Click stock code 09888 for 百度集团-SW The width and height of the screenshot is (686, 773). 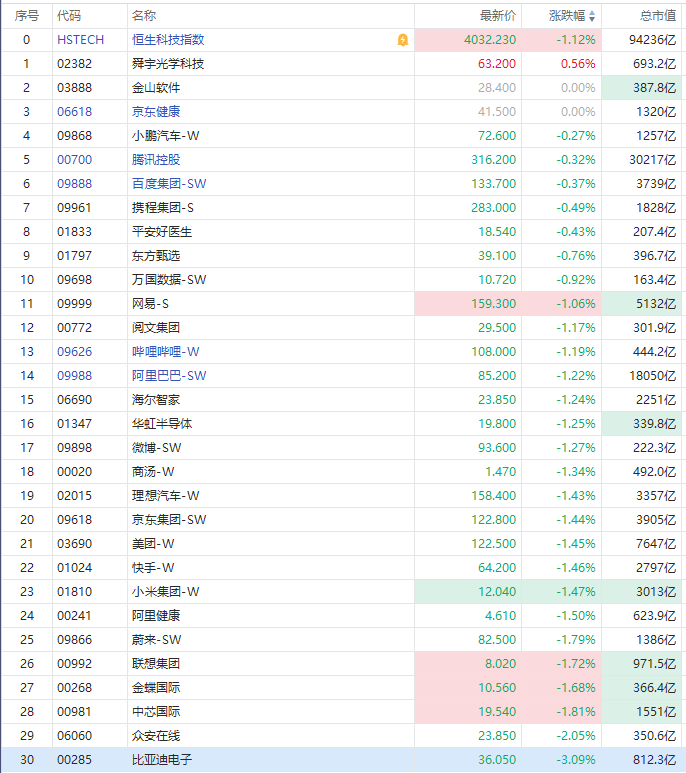coord(74,184)
